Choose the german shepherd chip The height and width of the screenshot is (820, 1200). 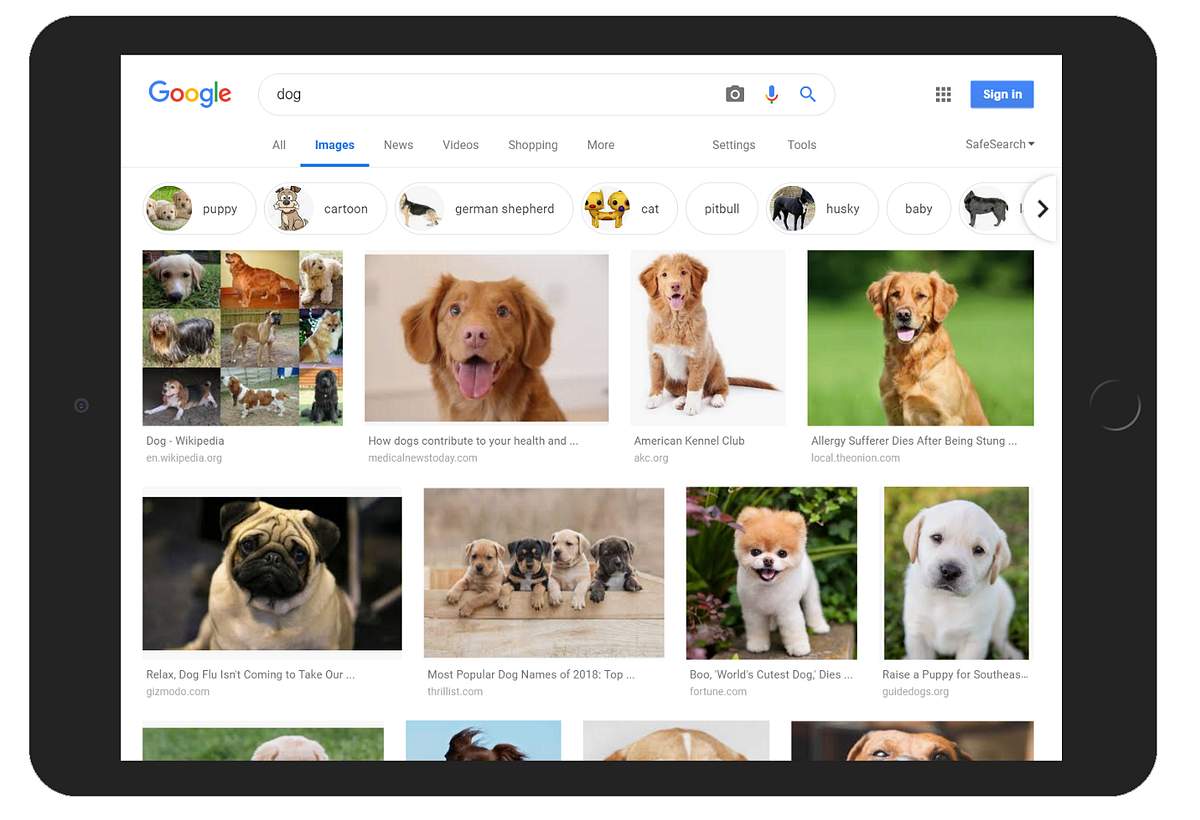484,208
